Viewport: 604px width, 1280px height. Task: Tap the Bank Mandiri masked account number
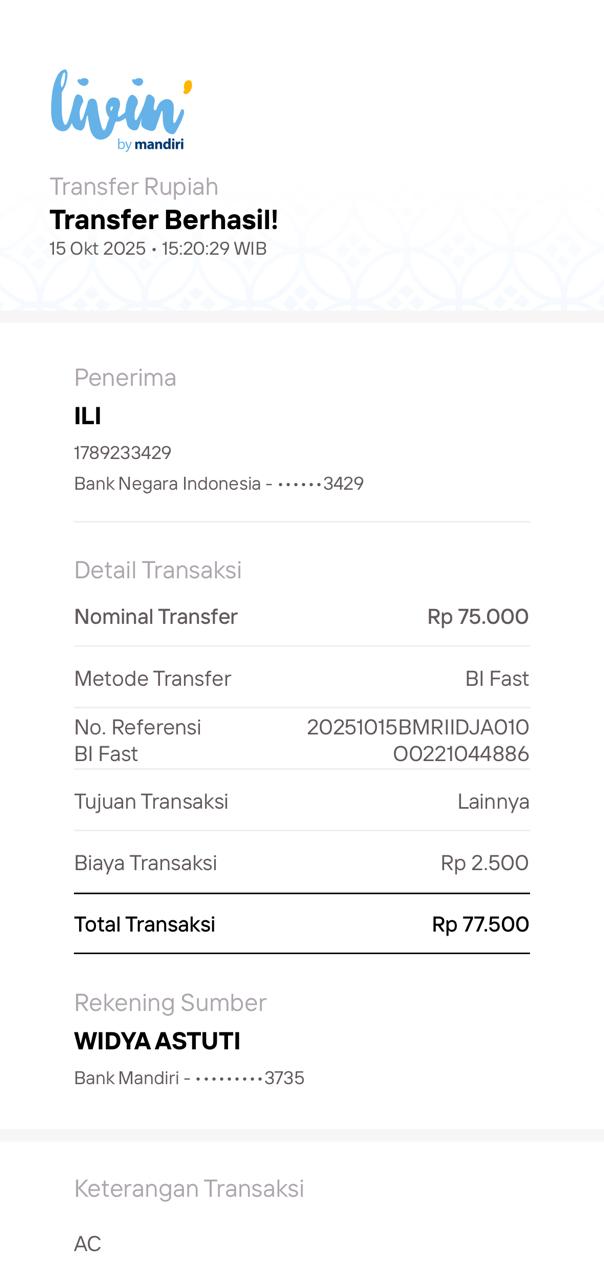coord(189,1078)
